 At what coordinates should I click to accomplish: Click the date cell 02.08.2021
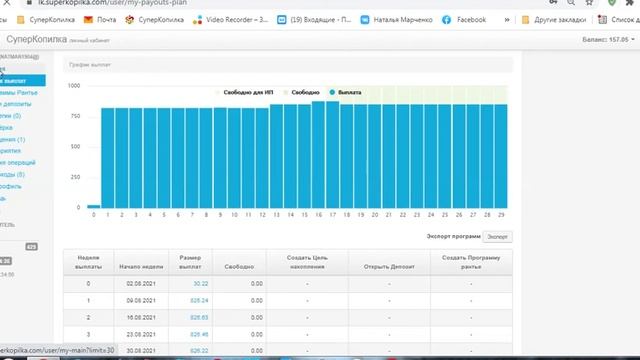click(141, 284)
